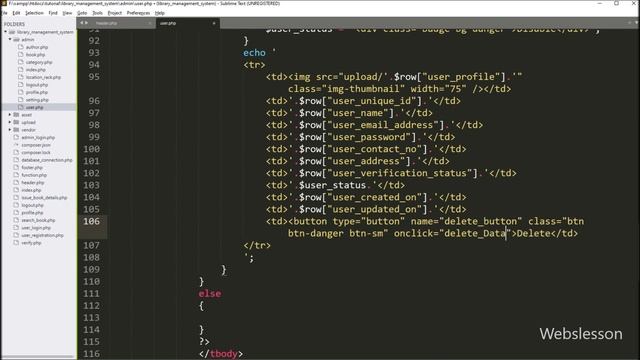The image size is (640, 360).
Task: Open the Help menu
Action: tap(160, 13)
